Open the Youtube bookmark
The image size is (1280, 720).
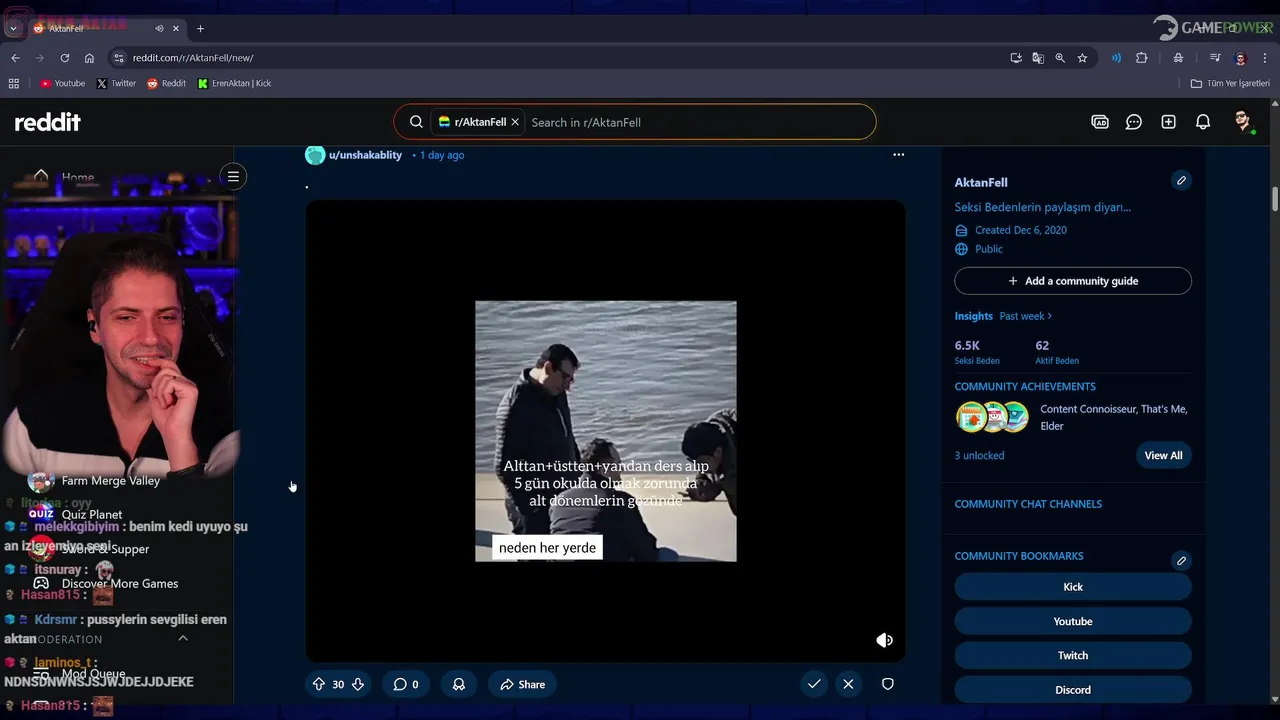point(63,83)
